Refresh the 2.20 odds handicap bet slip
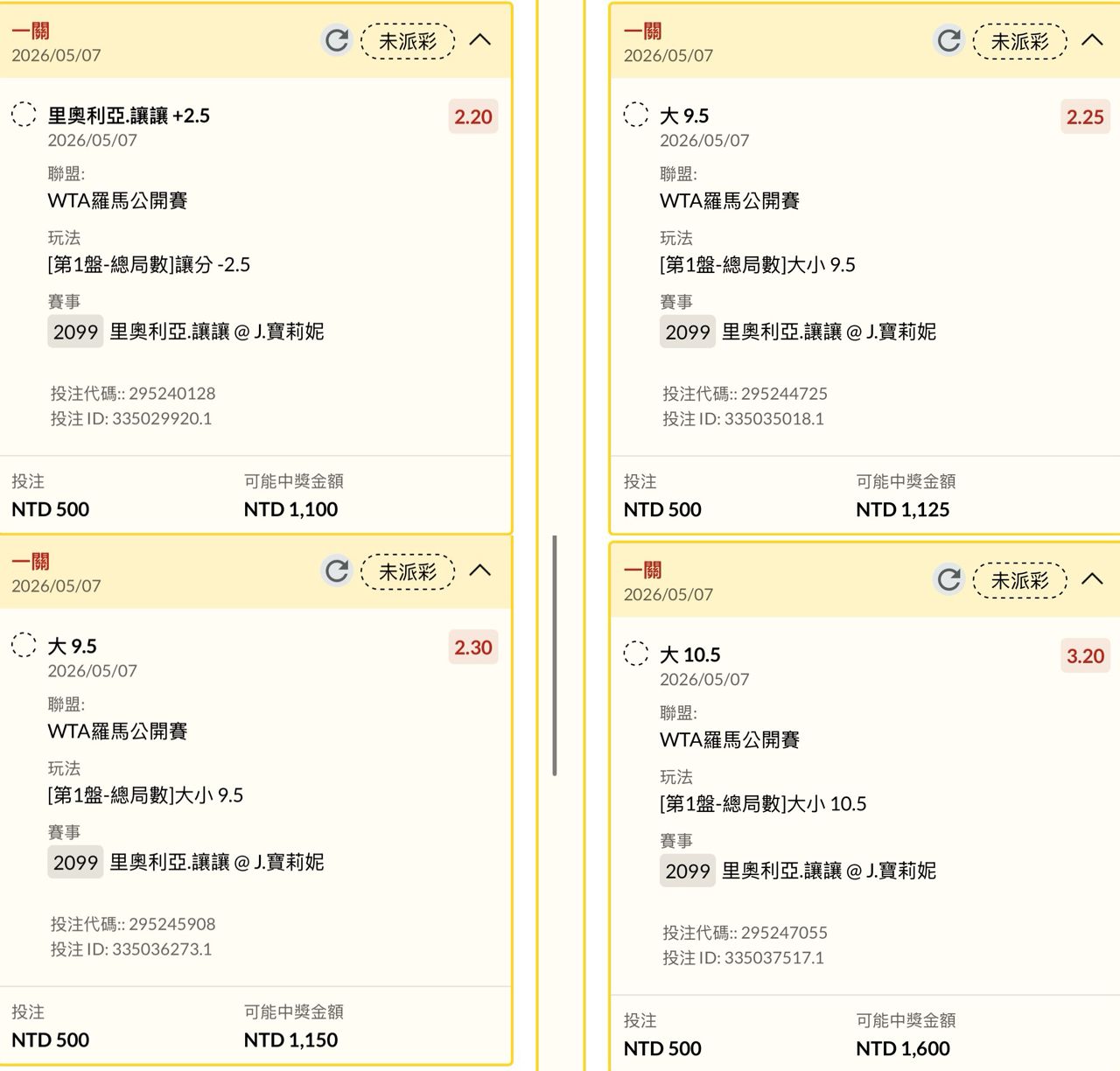This screenshot has height=1071, width=1120. (337, 40)
